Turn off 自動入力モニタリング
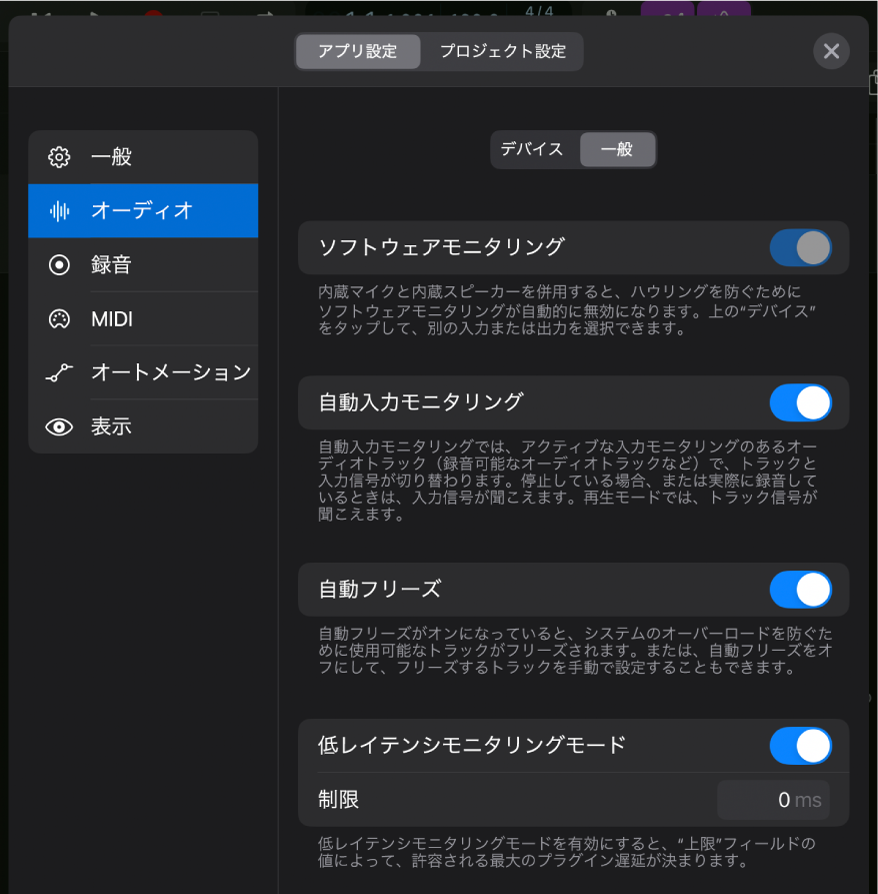 pyautogui.click(x=800, y=402)
